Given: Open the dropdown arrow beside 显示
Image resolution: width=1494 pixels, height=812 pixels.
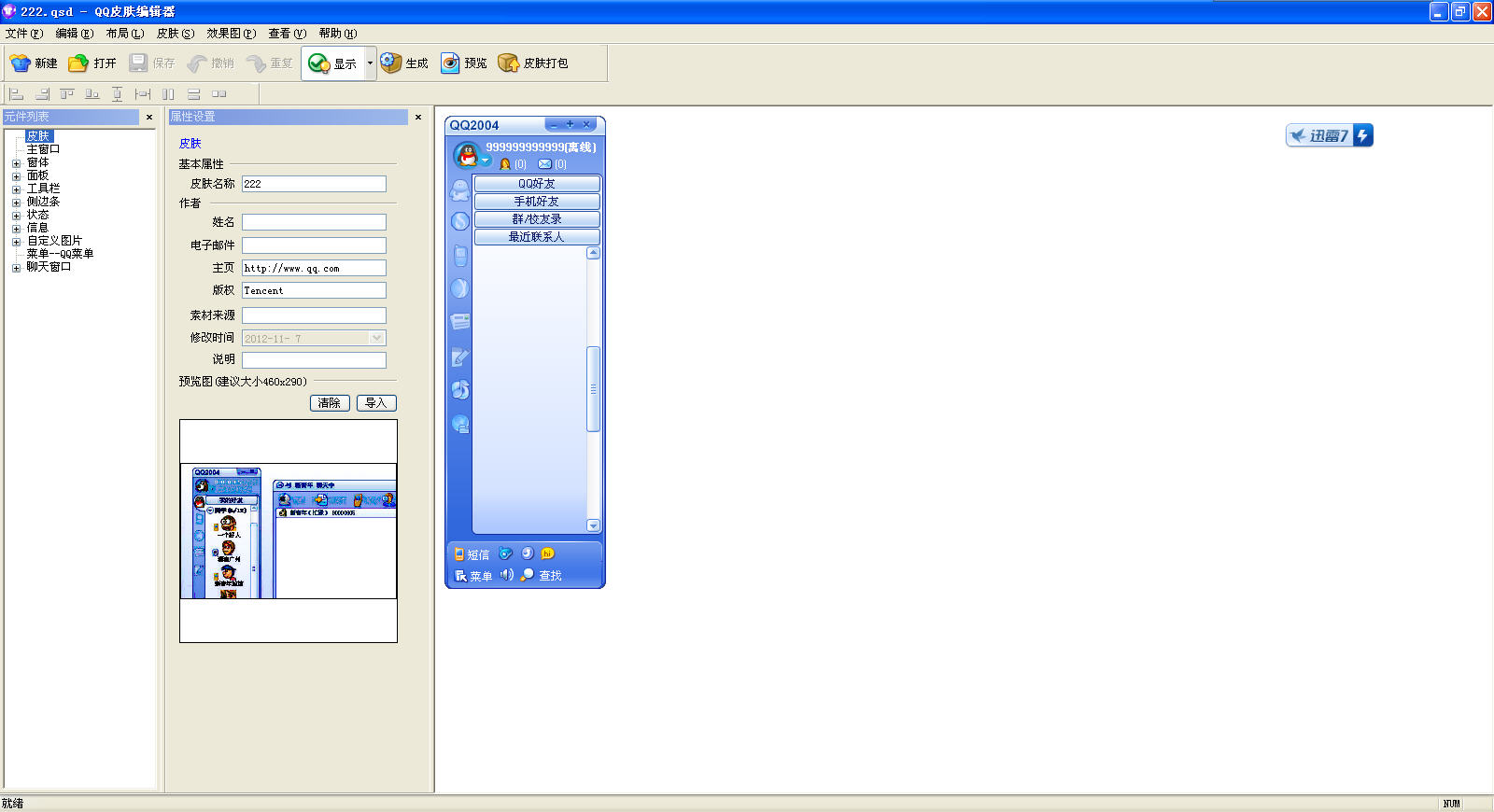Looking at the screenshot, I should tap(370, 63).
